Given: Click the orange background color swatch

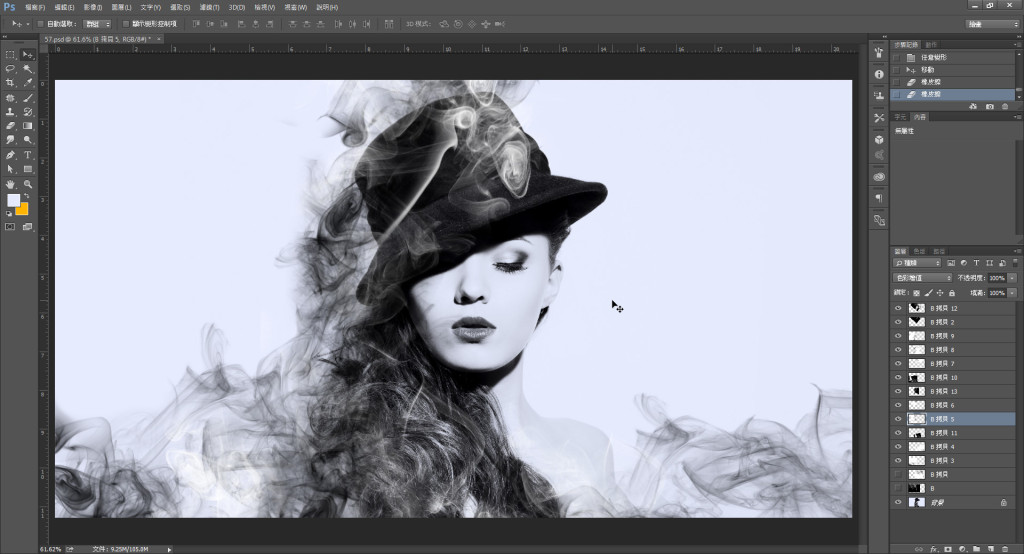Looking at the screenshot, I should pos(23,209).
